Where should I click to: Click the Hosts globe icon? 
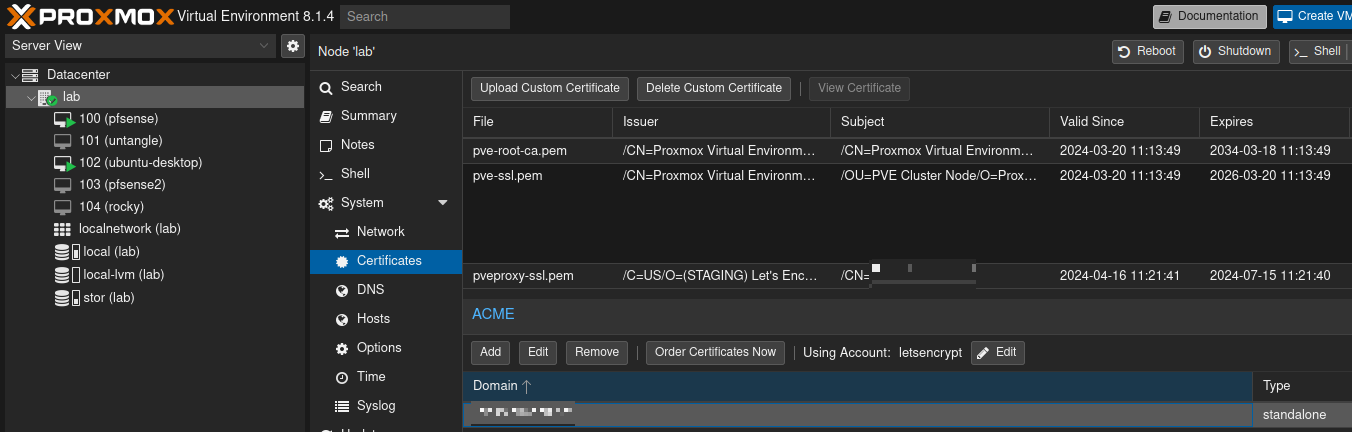341,319
